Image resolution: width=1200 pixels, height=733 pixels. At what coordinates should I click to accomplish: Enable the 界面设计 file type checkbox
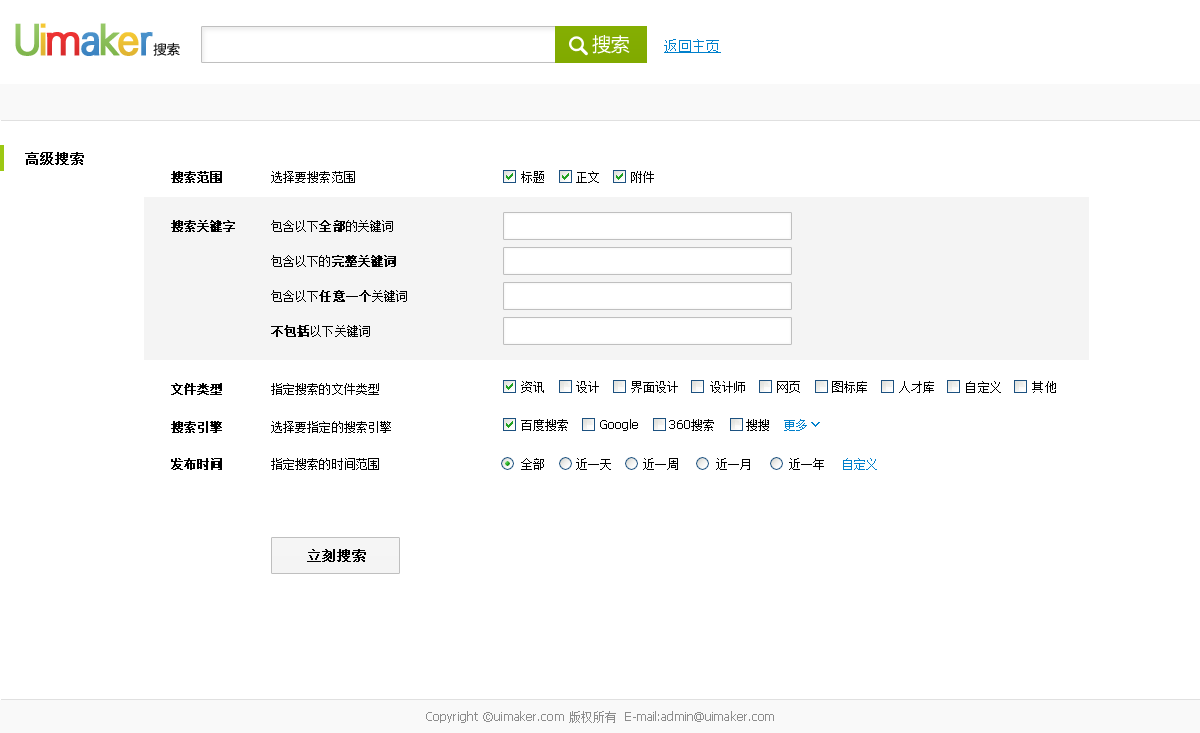tap(620, 387)
